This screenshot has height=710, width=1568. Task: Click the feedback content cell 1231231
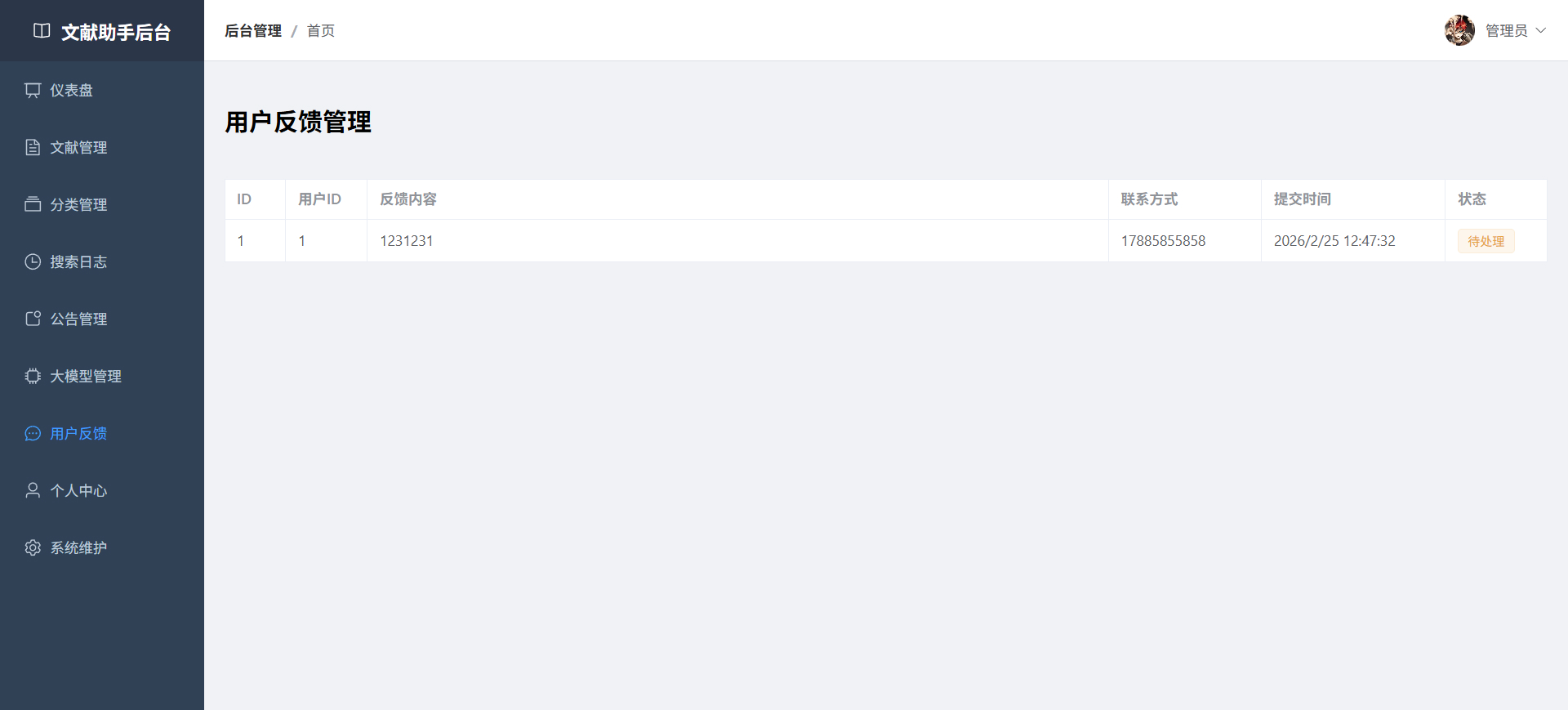[407, 241]
